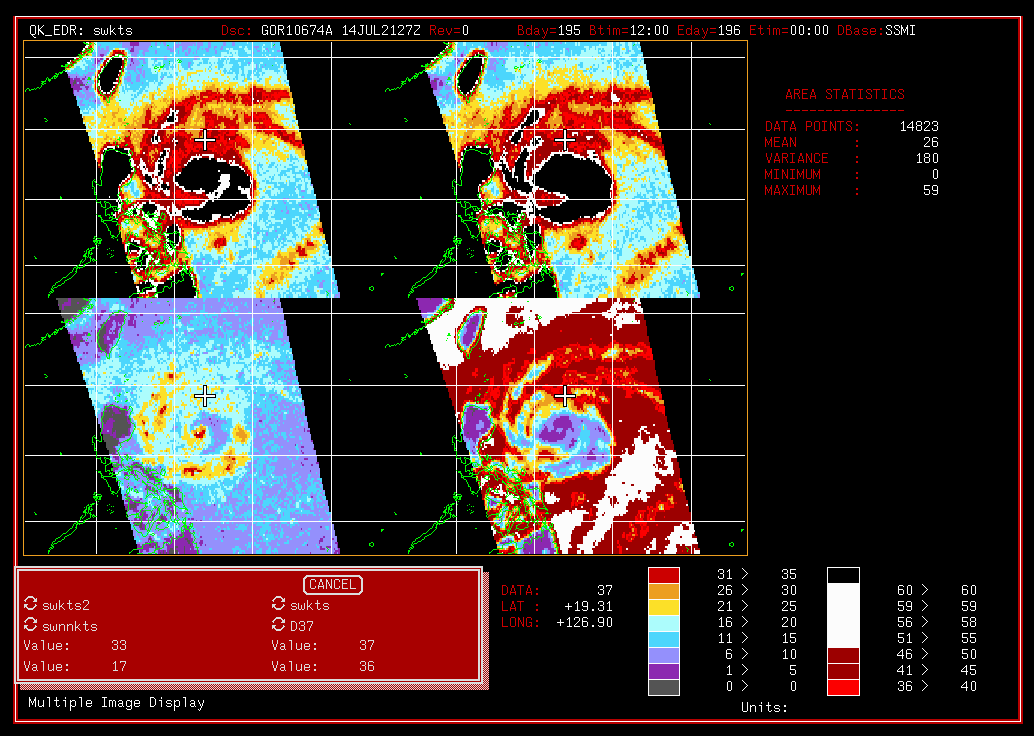
Task: Click the cycle icon beside D37
Action: 279,625
